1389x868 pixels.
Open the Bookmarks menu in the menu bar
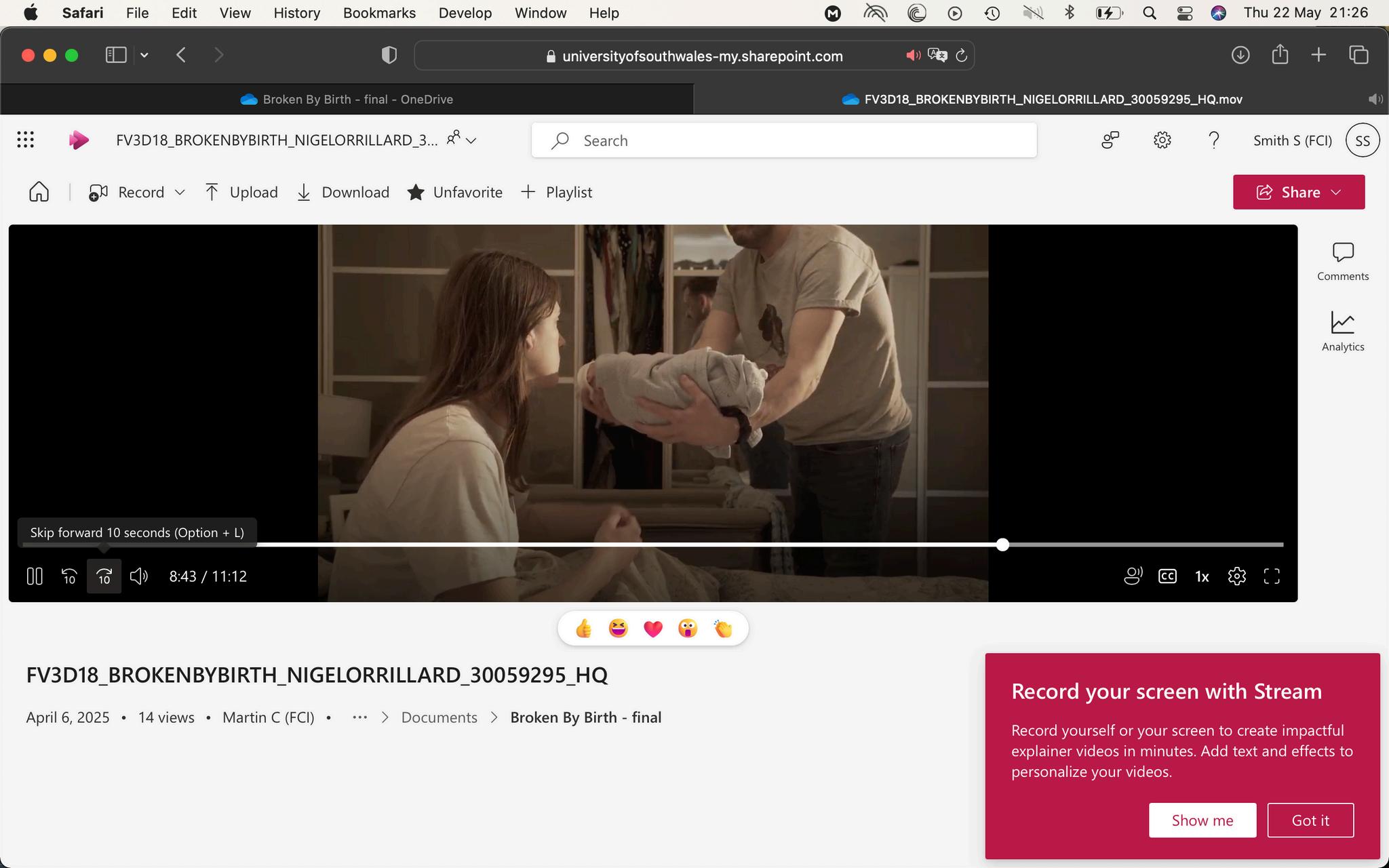tap(379, 13)
